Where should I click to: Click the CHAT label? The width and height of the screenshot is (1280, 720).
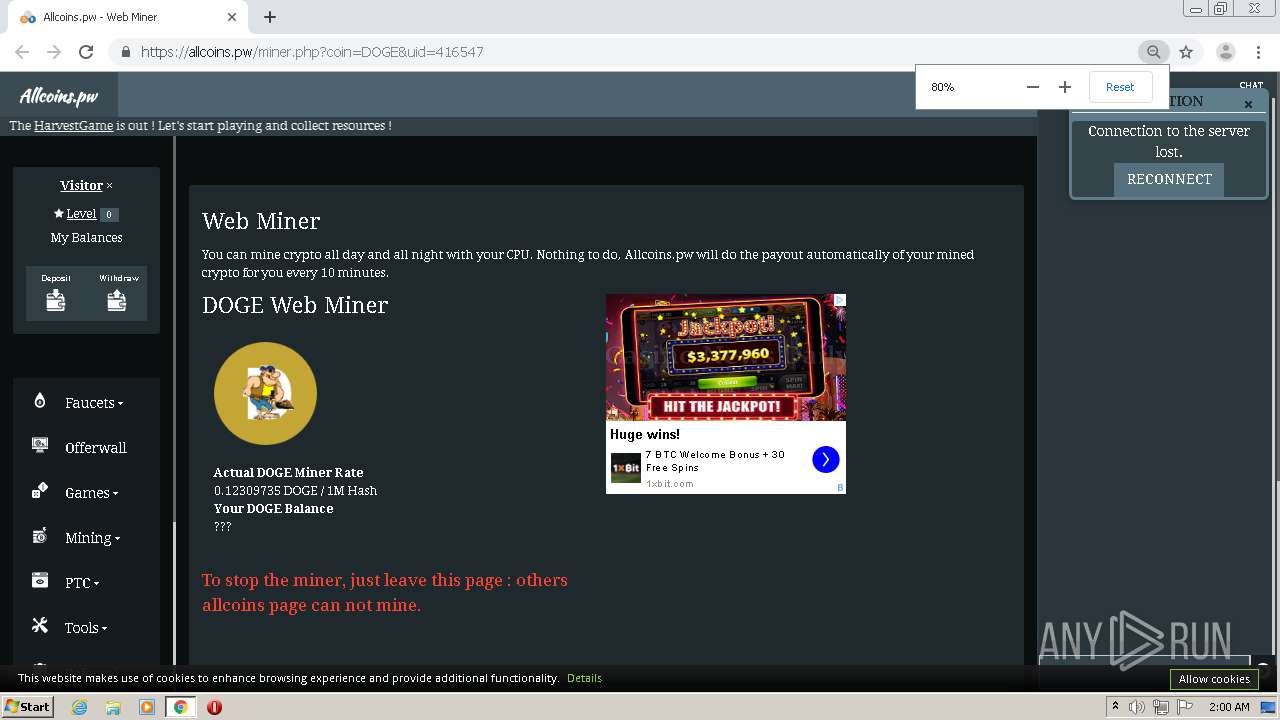pos(1251,86)
